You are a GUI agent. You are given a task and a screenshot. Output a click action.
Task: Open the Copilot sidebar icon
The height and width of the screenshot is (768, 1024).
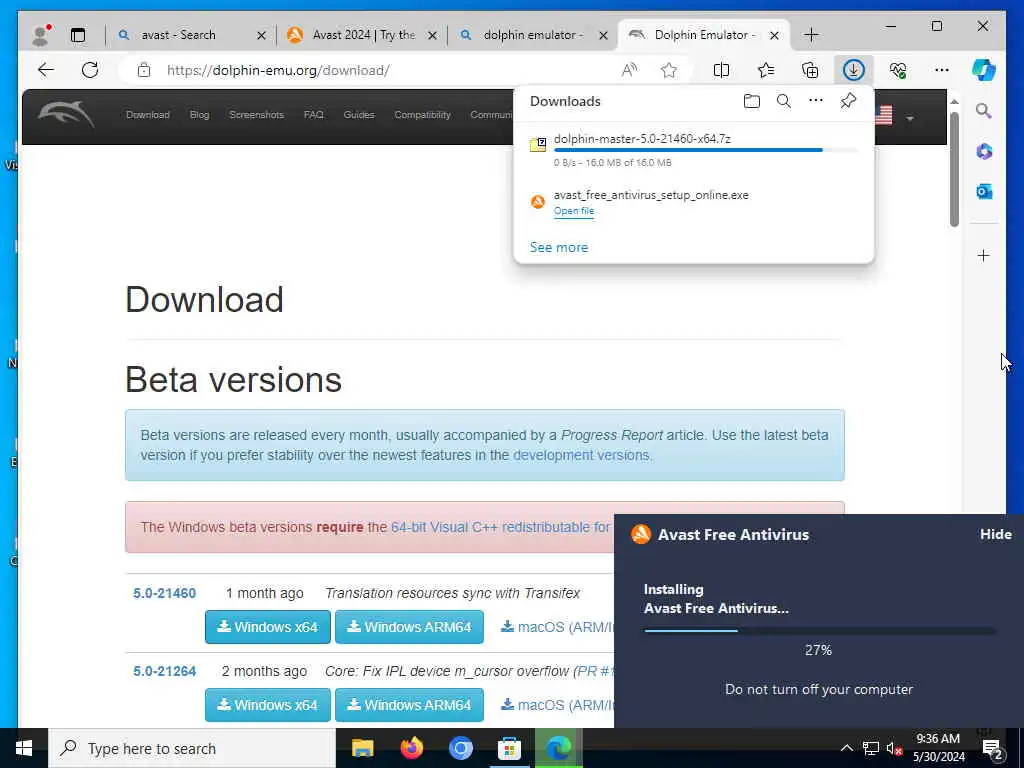click(984, 70)
